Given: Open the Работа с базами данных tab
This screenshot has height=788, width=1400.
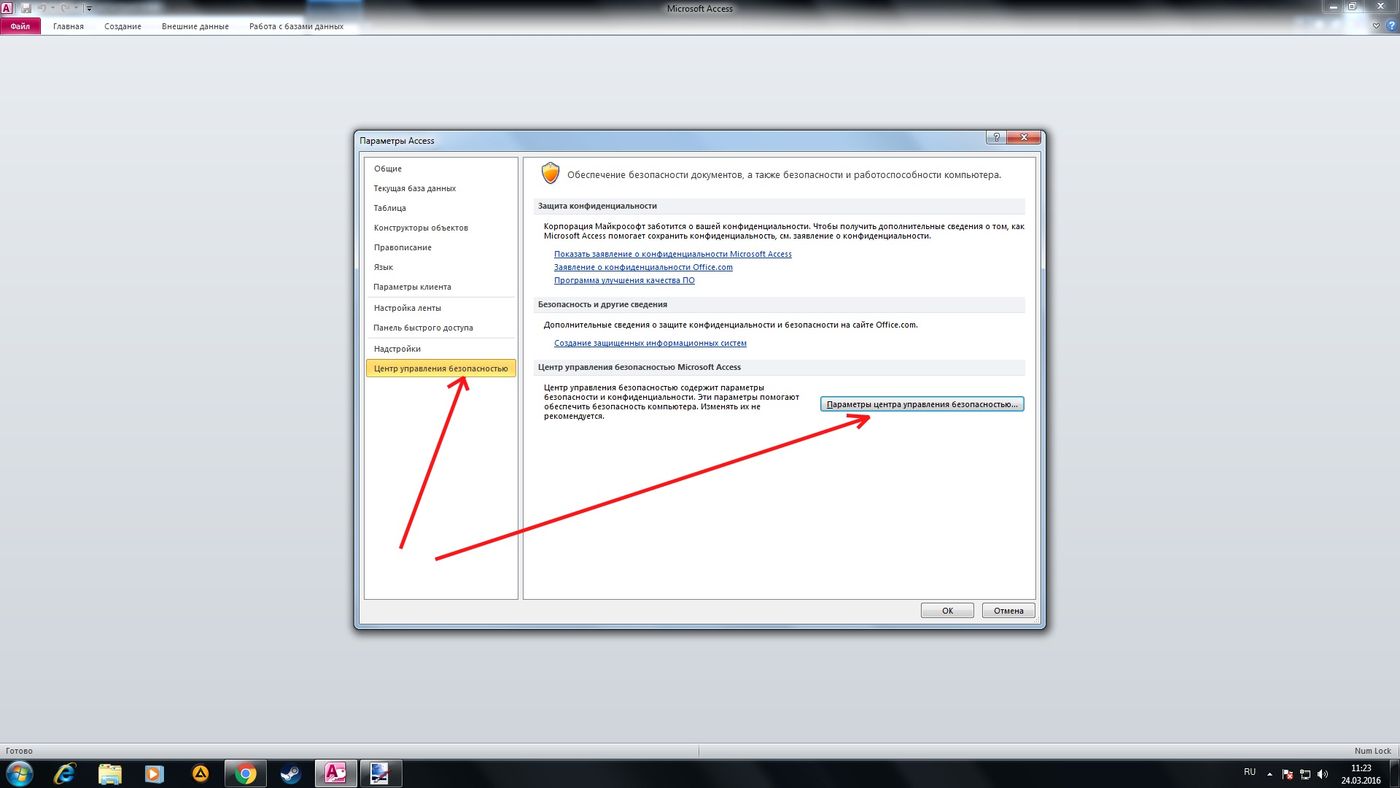Looking at the screenshot, I should tap(296, 26).
